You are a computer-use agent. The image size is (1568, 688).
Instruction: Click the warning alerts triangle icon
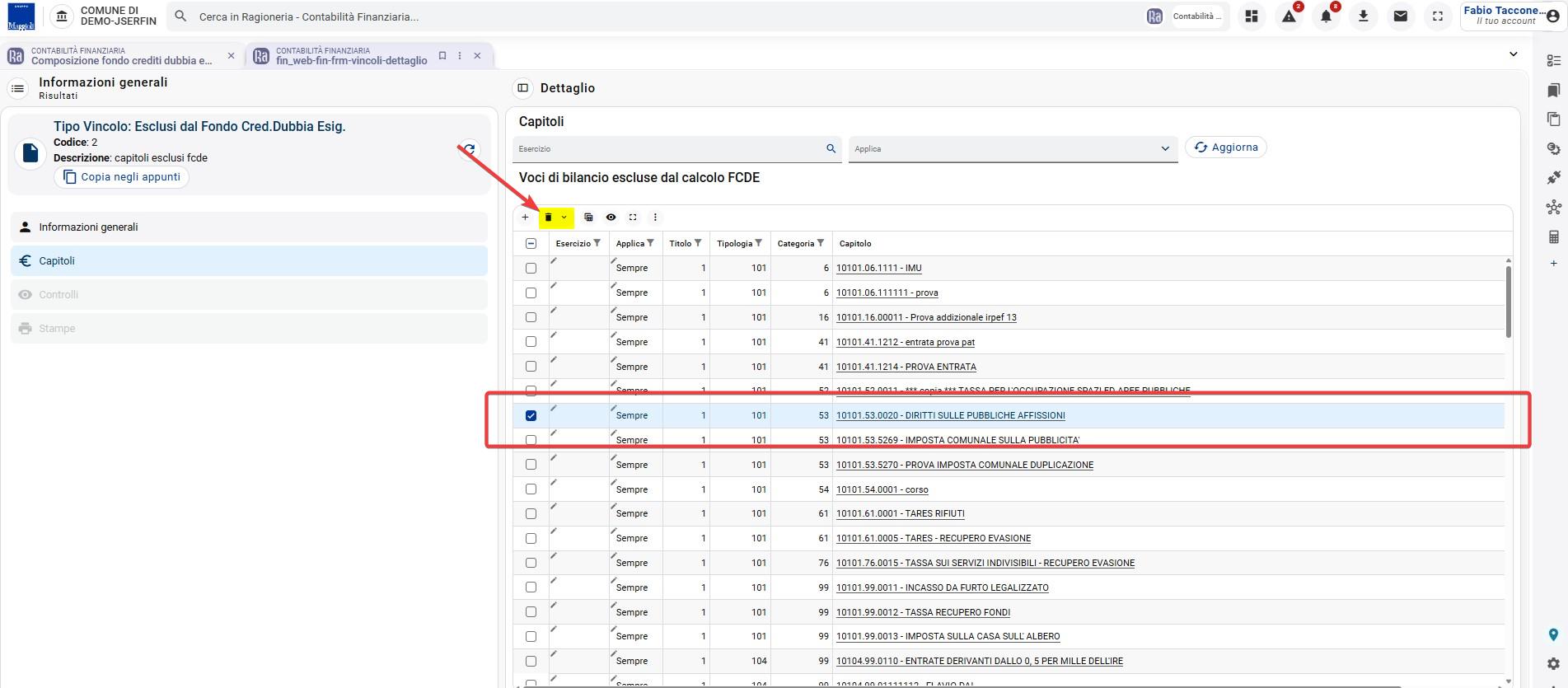(1290, 16)
